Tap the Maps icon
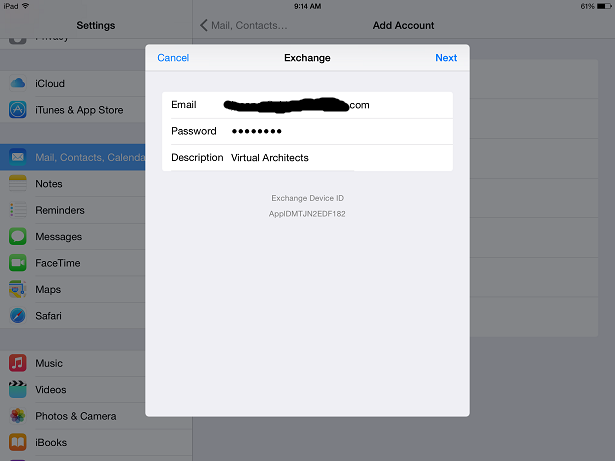Image resolution: width=615 pixels, height=461 pixels. coord(18,289)
